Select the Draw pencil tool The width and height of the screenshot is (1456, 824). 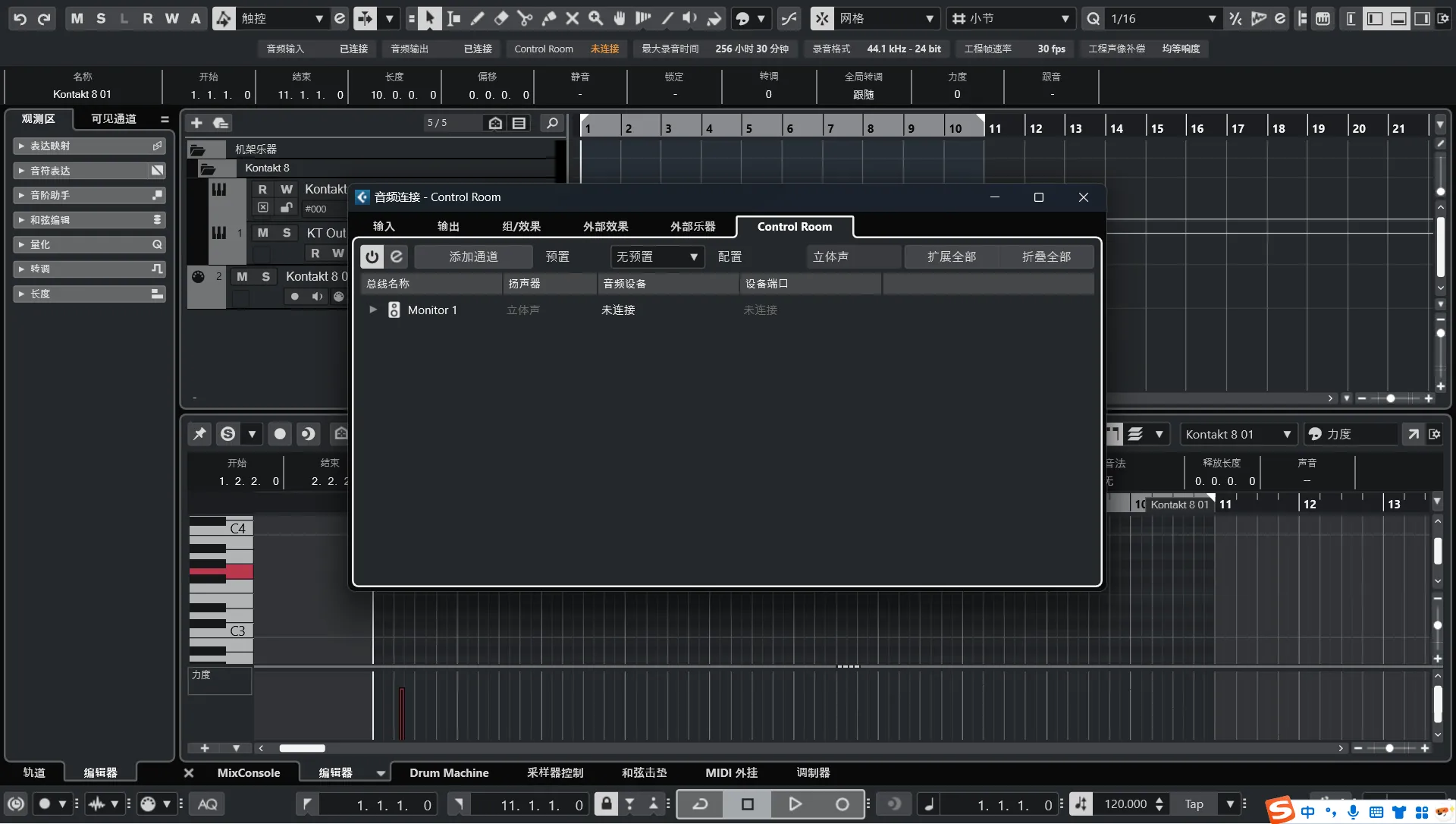(x=477, y=18)
